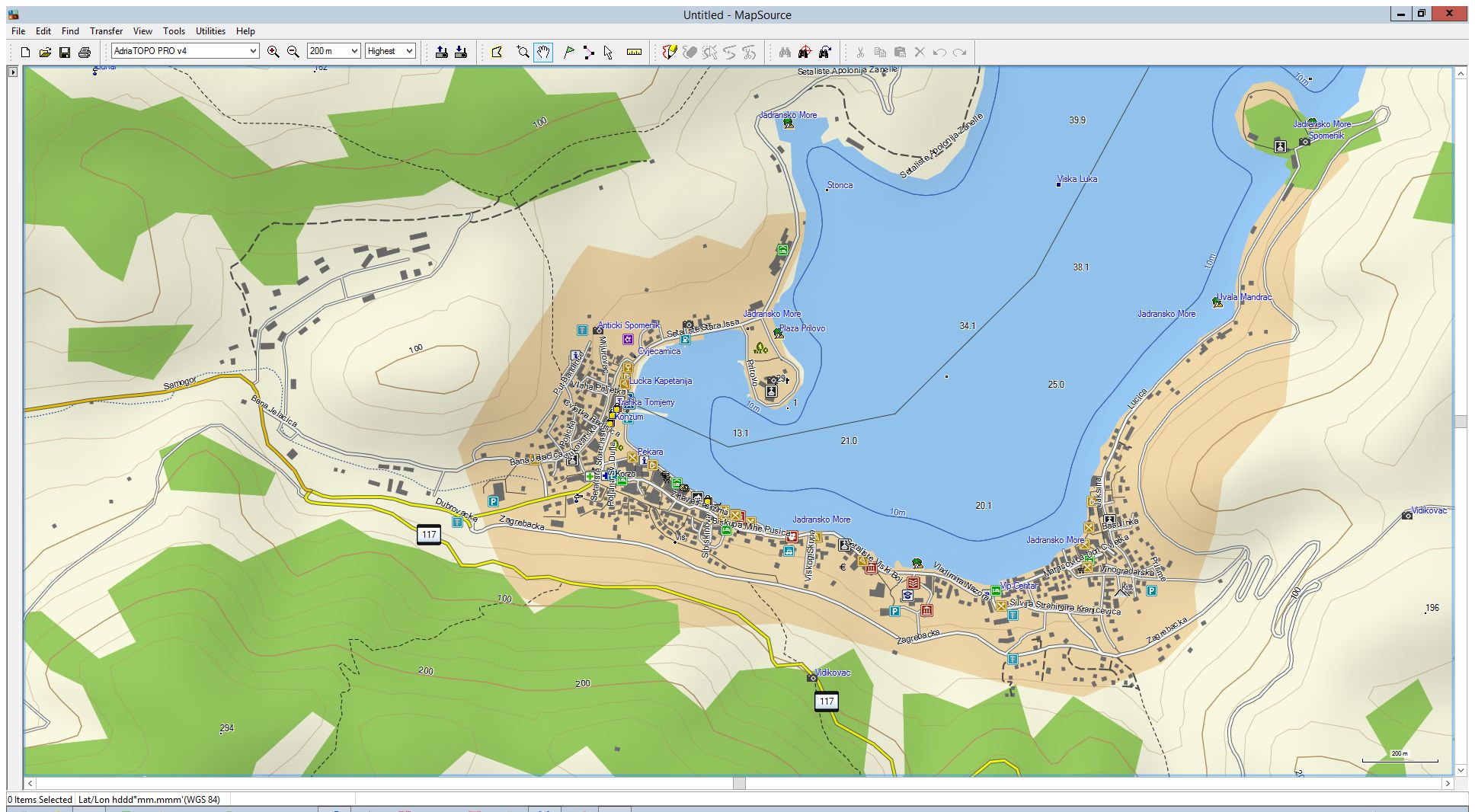Open the Help menu

point(245,31)
